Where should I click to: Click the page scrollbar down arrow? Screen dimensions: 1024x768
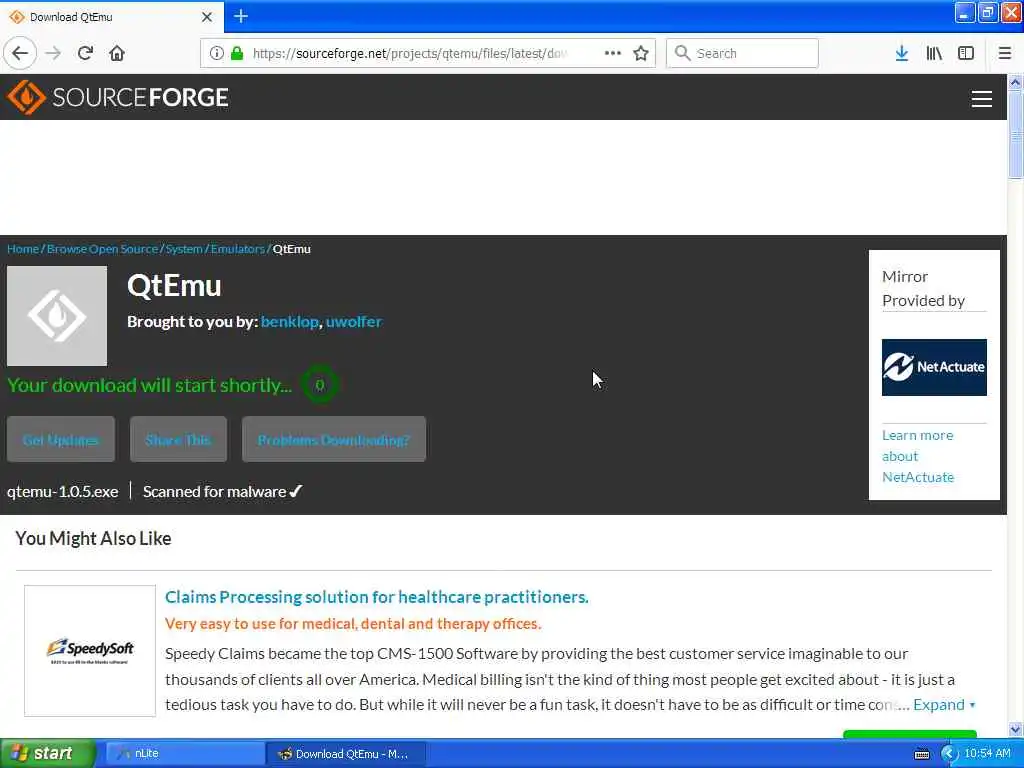click(x=1015, y=729)
